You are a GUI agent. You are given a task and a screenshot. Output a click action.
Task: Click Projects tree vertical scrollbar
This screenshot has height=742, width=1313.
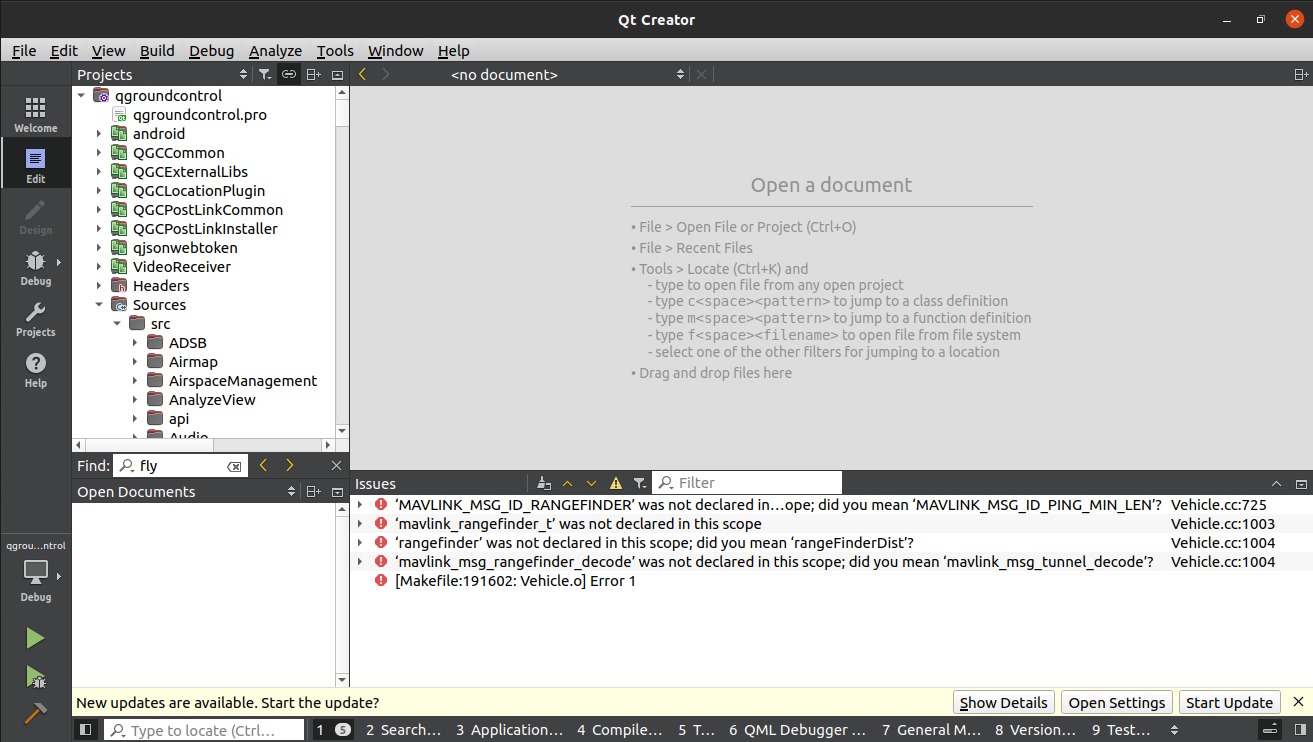[x=342, y=260]
